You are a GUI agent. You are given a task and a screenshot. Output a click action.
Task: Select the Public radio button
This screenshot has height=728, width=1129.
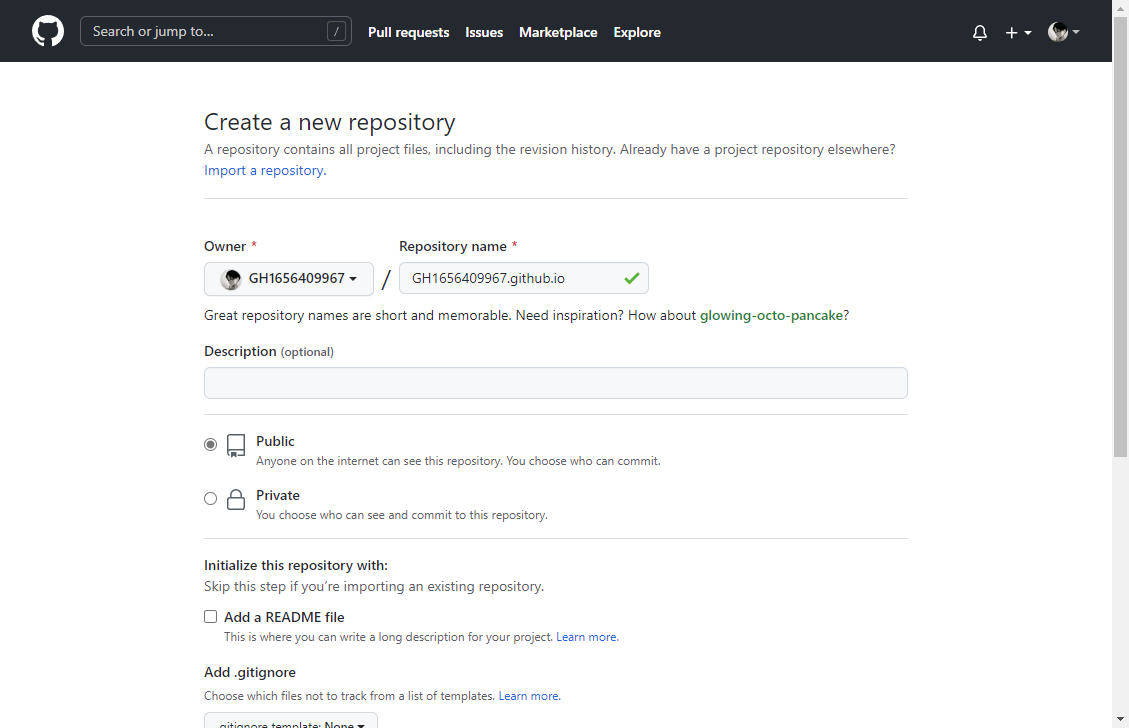pos(210,445)
